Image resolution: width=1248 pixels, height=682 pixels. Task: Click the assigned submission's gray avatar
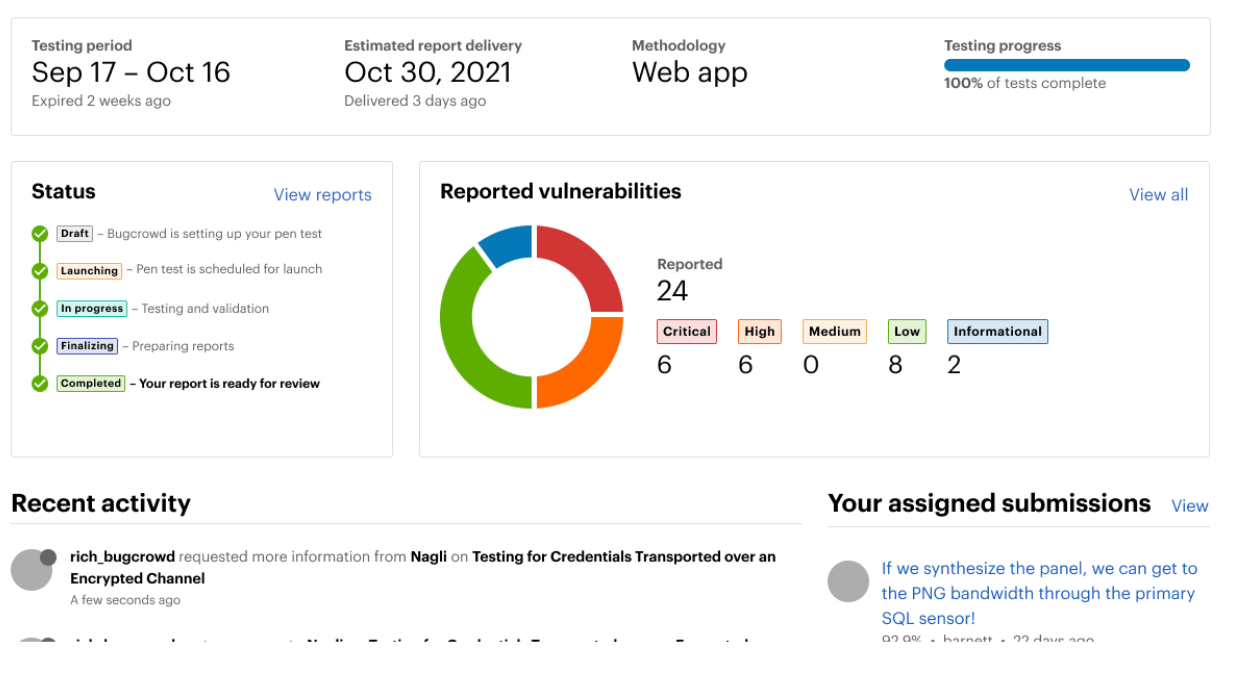click(x=849, y=581)
